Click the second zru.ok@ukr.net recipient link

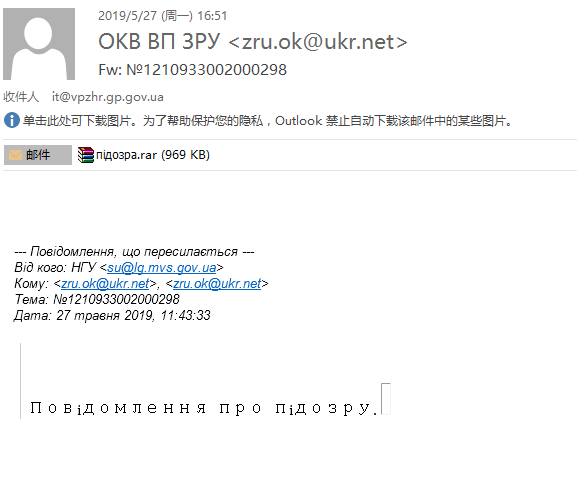point(217,283)
